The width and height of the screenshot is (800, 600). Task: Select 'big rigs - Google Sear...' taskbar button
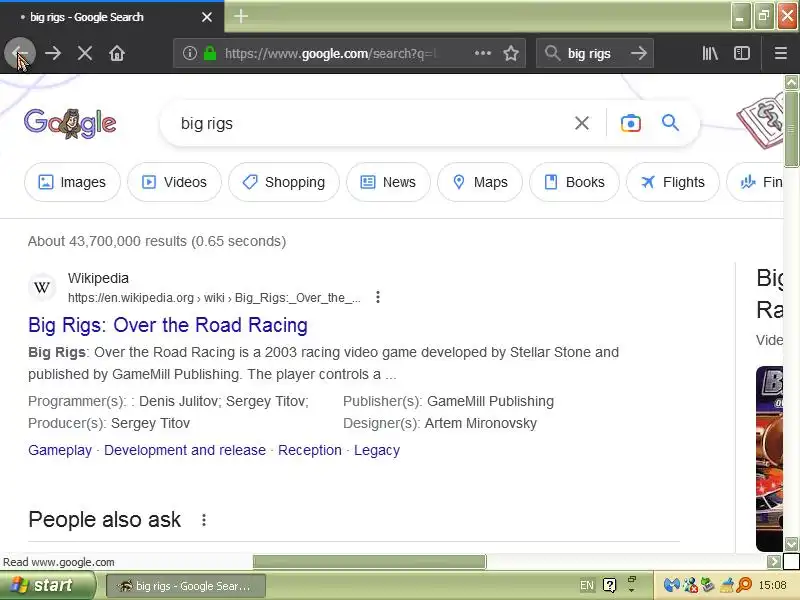[x=186, y=586]
